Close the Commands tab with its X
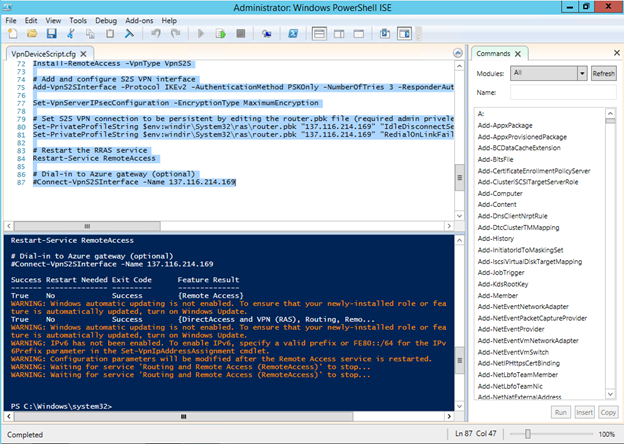 (518, 54)
